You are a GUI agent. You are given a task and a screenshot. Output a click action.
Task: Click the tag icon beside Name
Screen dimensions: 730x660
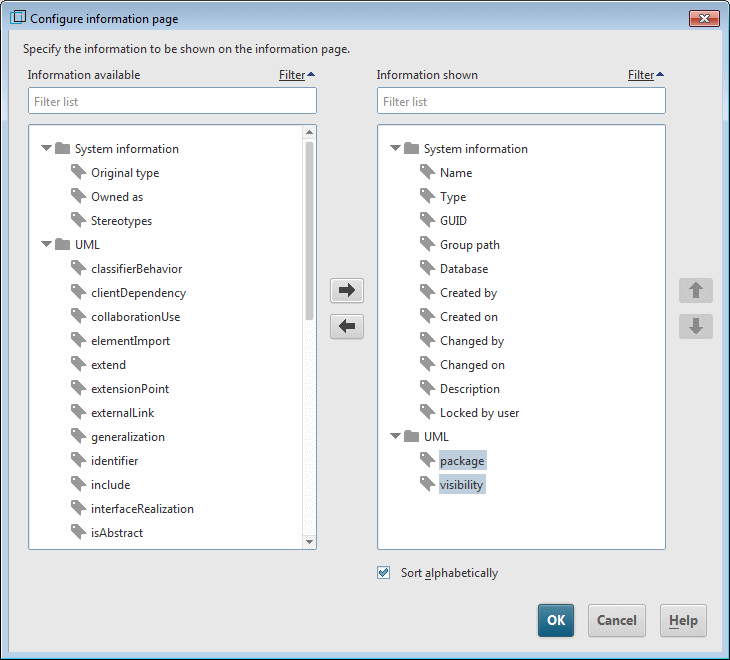(427, 172)
